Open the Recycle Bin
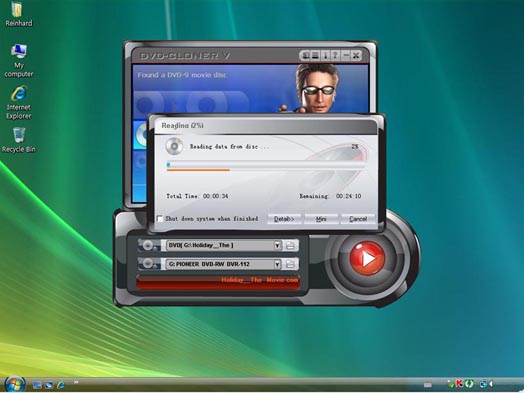 click(x=19, y=140)
